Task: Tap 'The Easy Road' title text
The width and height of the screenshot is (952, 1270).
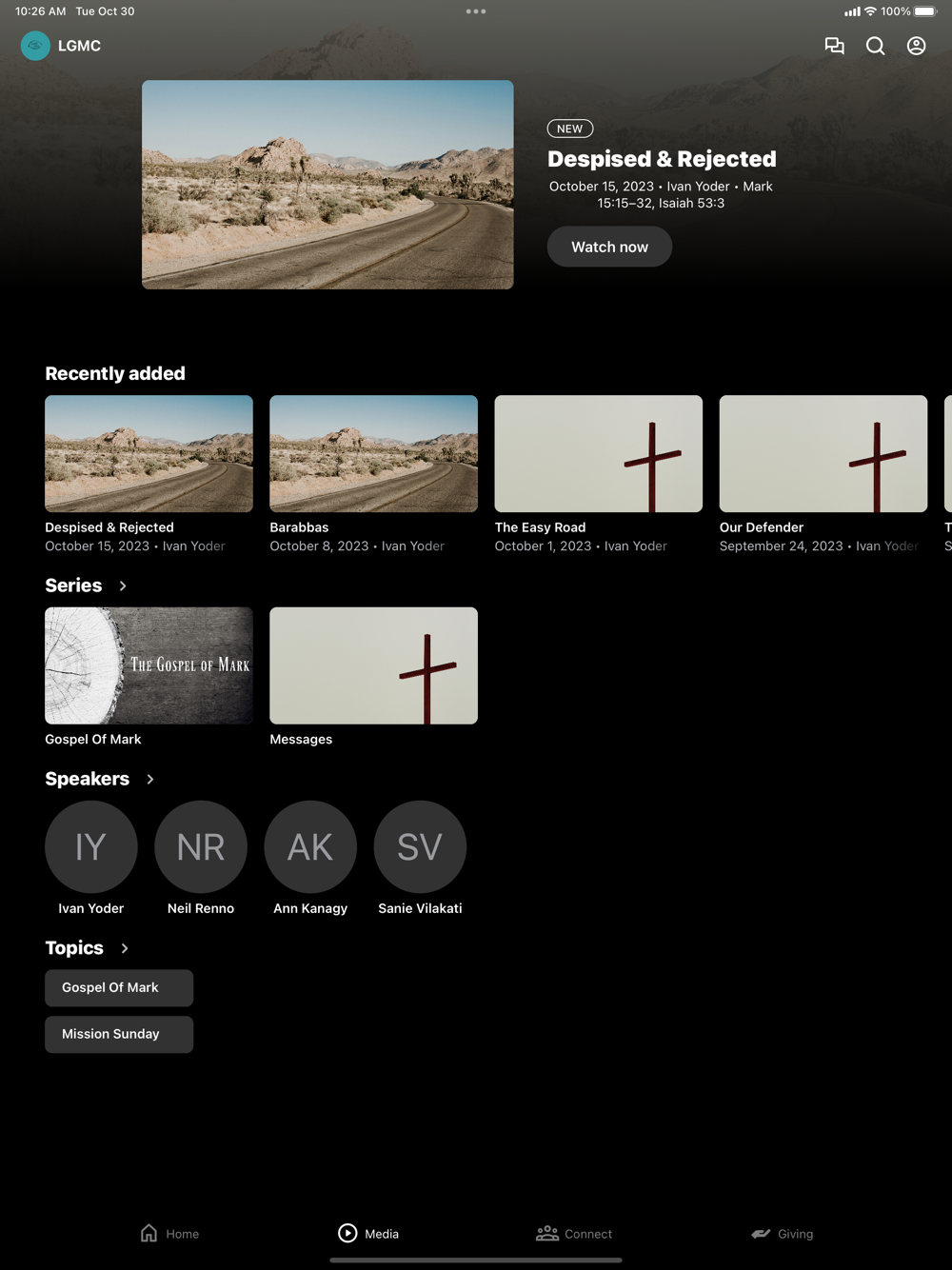Action: [540, 527]
